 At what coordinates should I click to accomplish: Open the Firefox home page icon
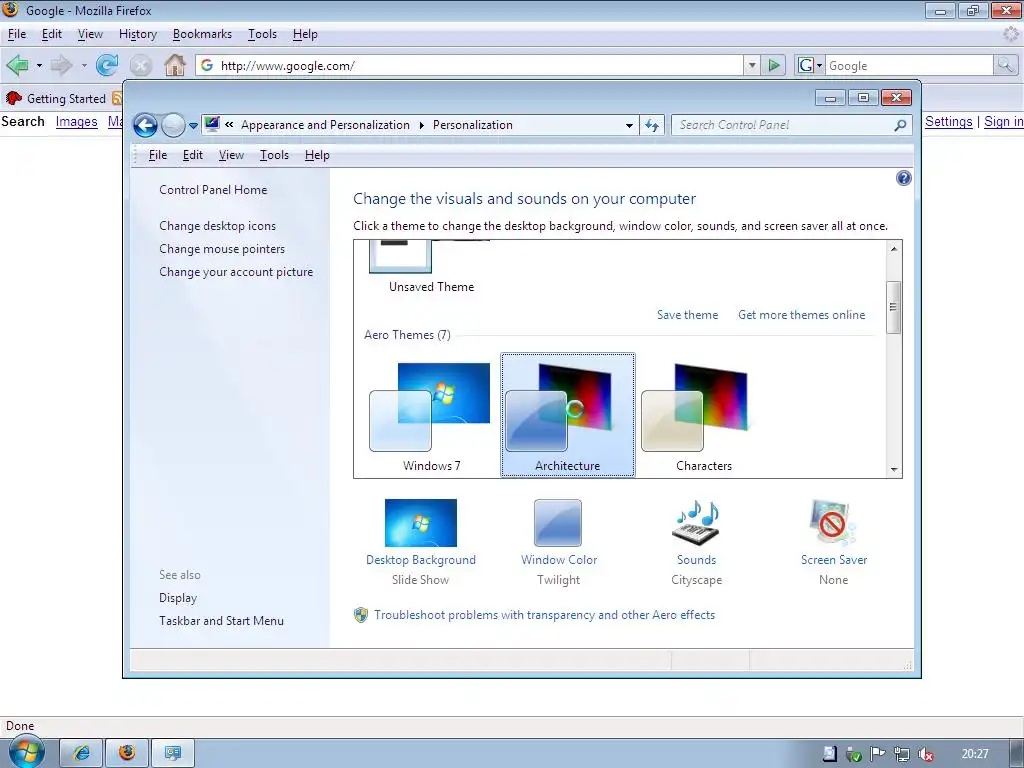(174, 65)
